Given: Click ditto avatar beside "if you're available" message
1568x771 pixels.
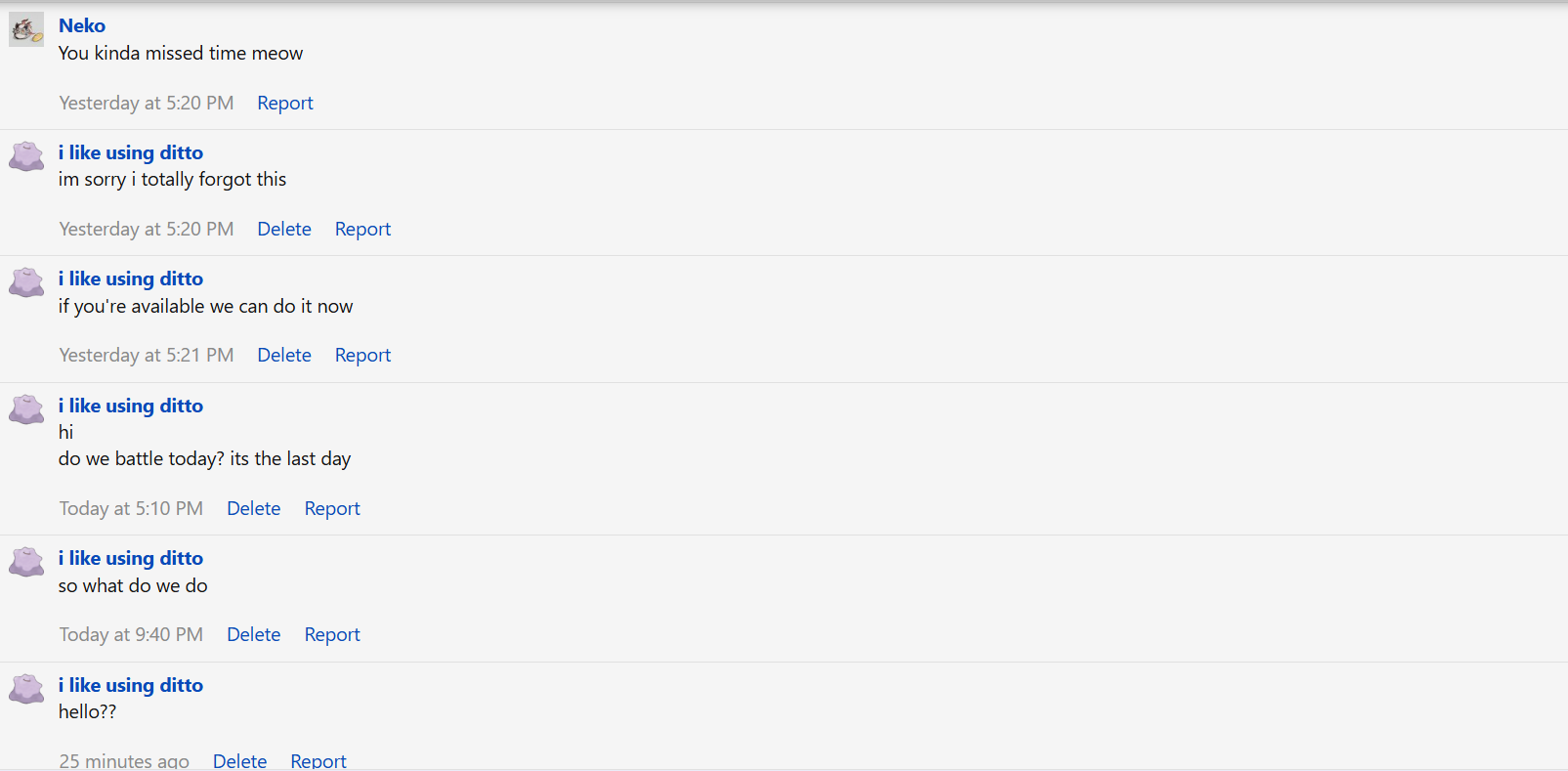Looking at the screenshot, I should (x=26, y=282).
